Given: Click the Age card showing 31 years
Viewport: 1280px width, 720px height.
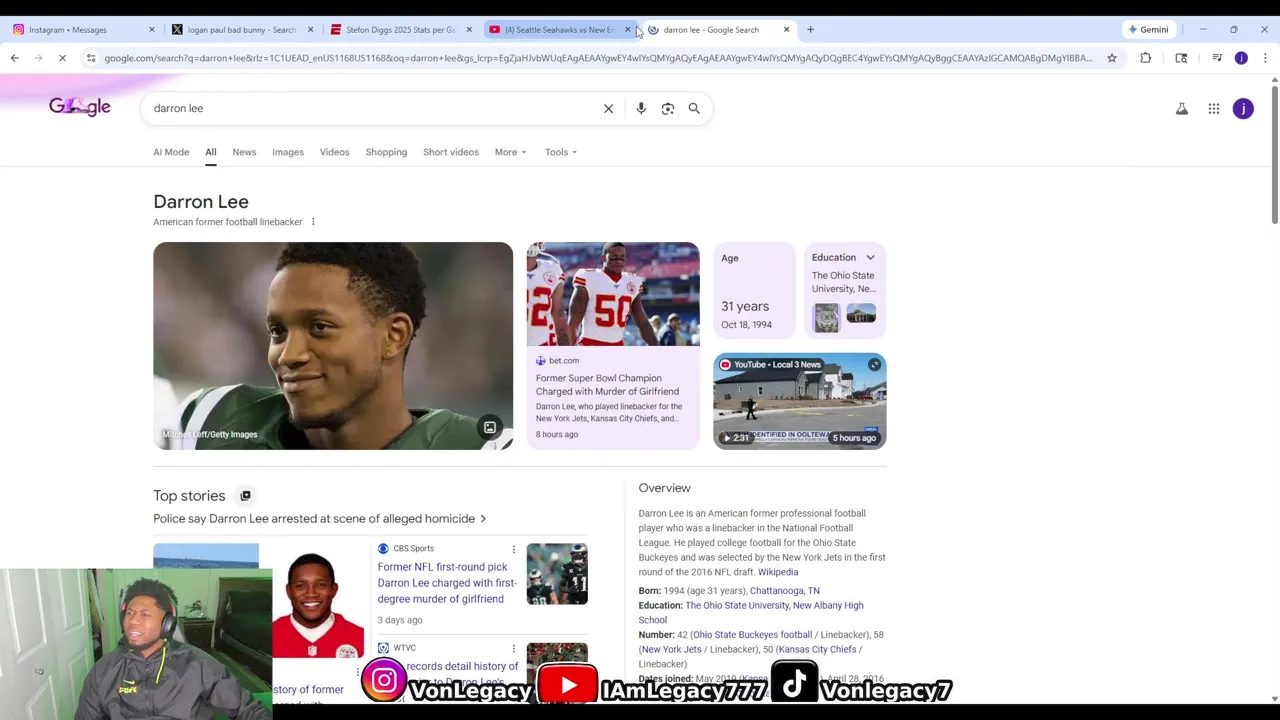Looking at the screenshot, I should (754, 290).
